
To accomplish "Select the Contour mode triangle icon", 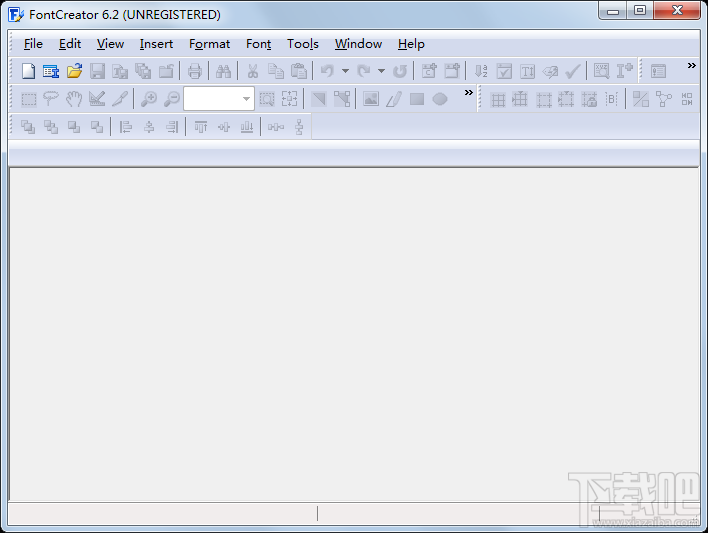I will 319,99.
